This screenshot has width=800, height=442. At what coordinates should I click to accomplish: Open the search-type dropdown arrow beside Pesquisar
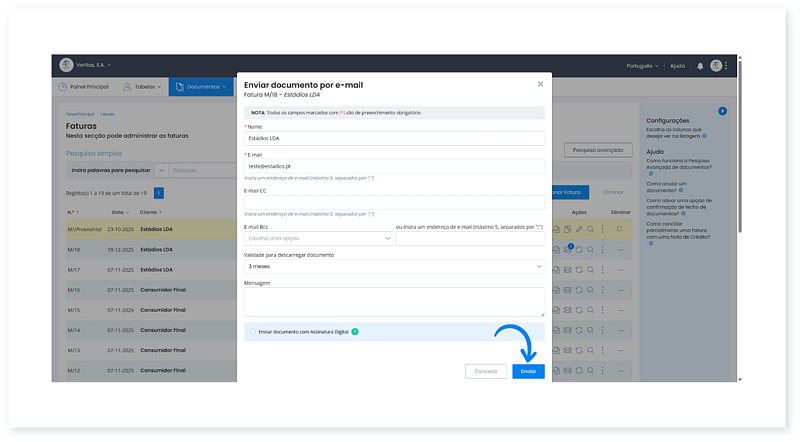161,170
